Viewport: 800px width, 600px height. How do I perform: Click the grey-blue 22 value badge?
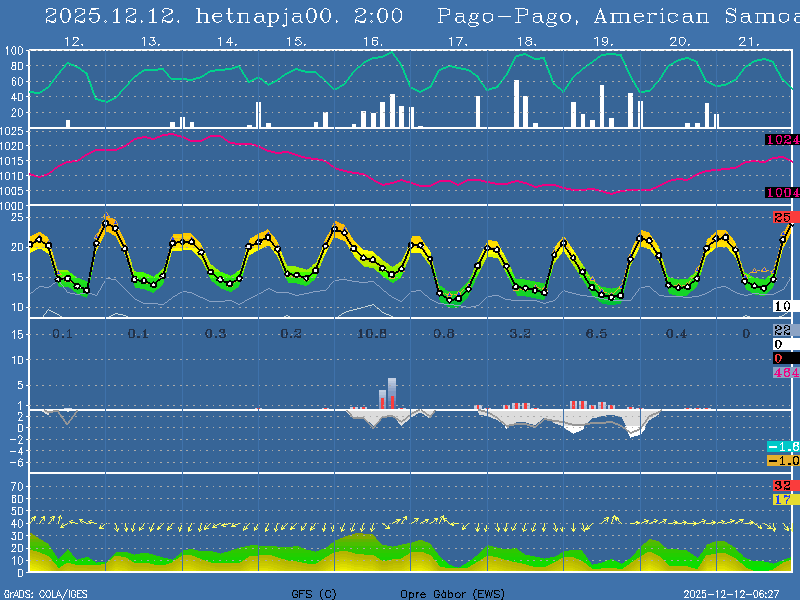[783, 330]
